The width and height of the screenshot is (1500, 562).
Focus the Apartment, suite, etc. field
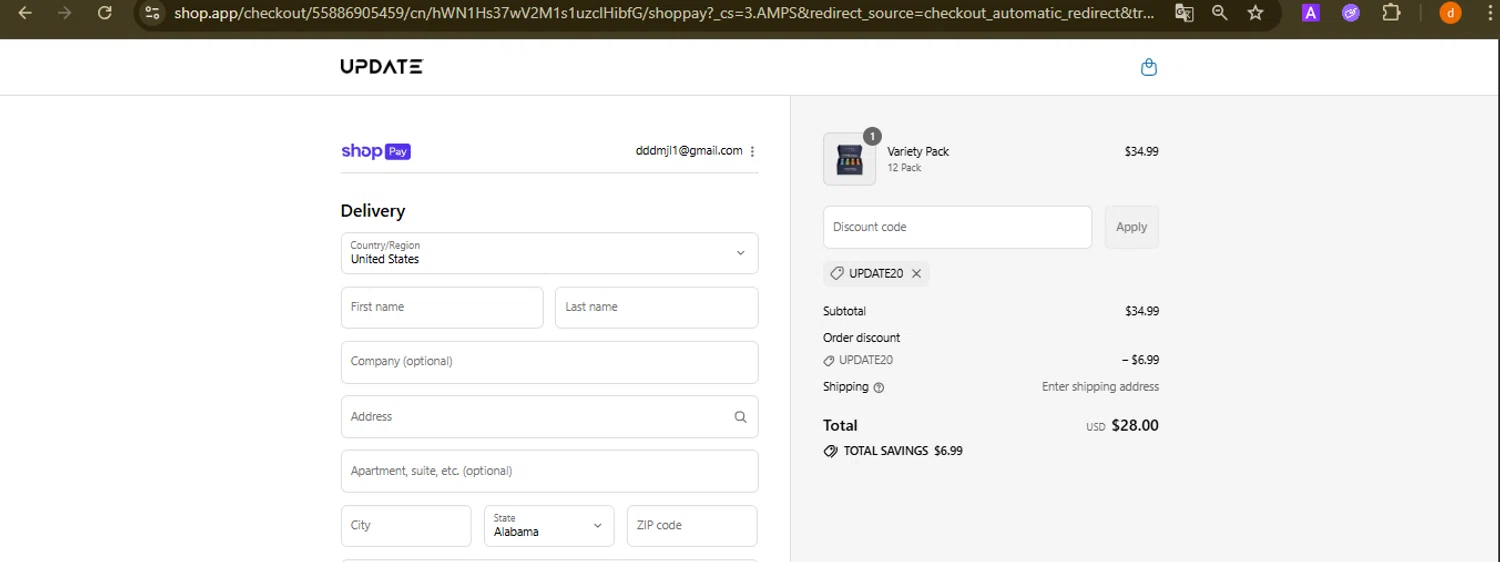coord(549,471)
